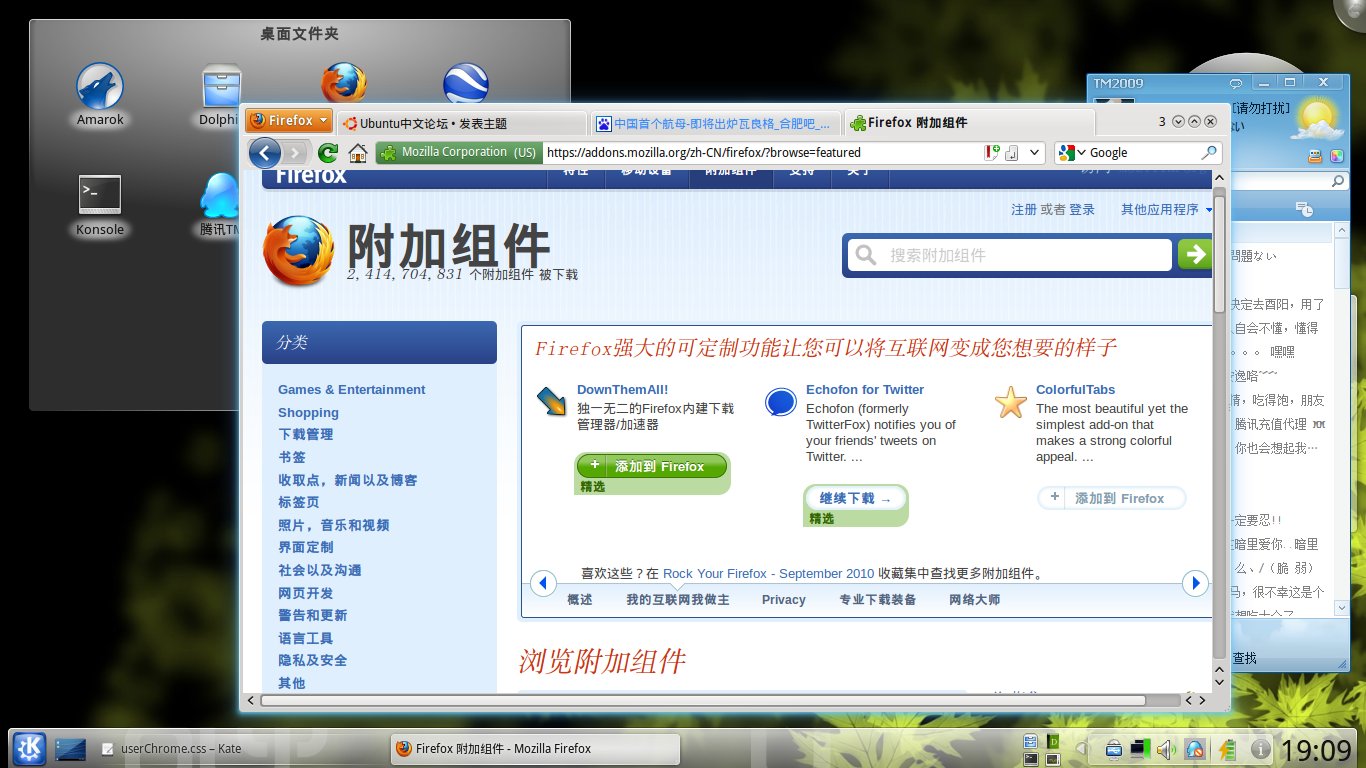Select the 专业下载装备 tab
This screenshot has width=1366, height=768.
click(x=878, y=600)
